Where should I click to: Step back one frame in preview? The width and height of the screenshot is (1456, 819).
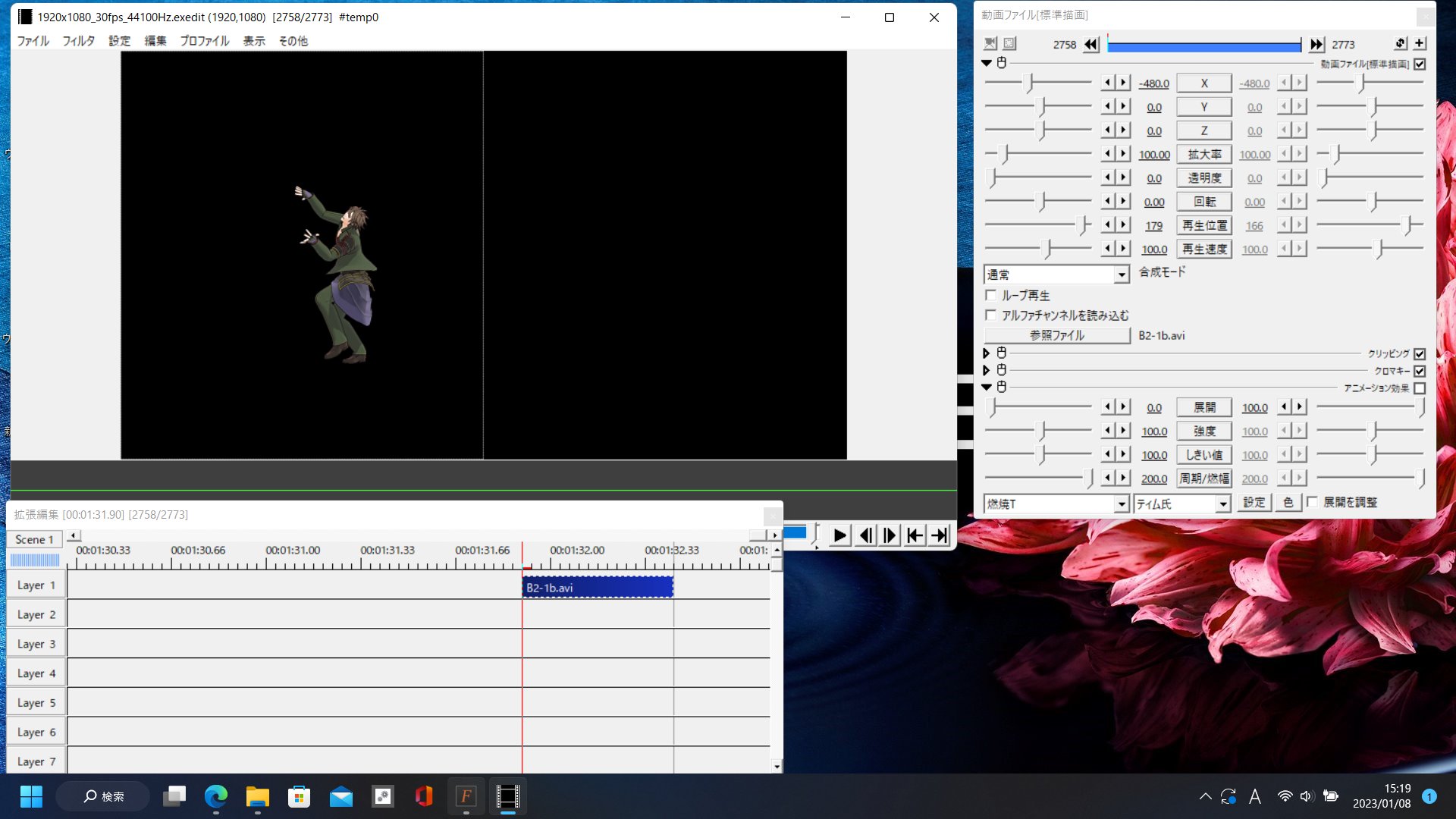(x=865, y=536)
